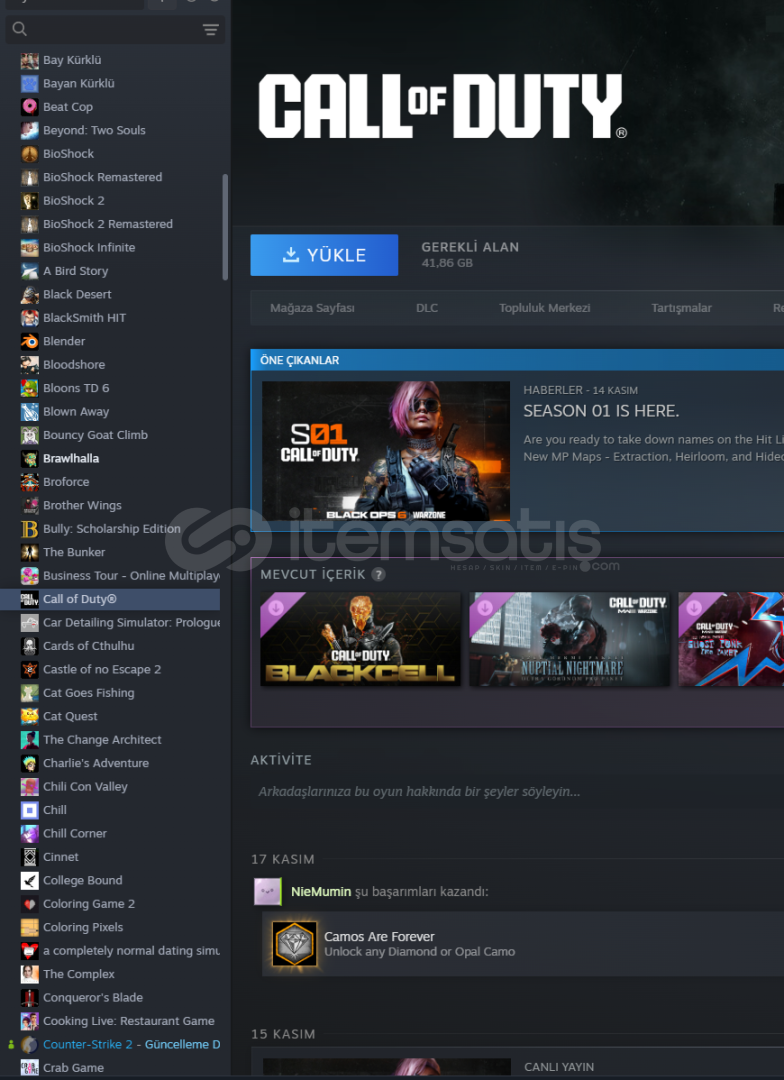This screenshot has height=1080, width=784.
Task: Click download badge on BLACKCELL content card
Action: point(276,608)
